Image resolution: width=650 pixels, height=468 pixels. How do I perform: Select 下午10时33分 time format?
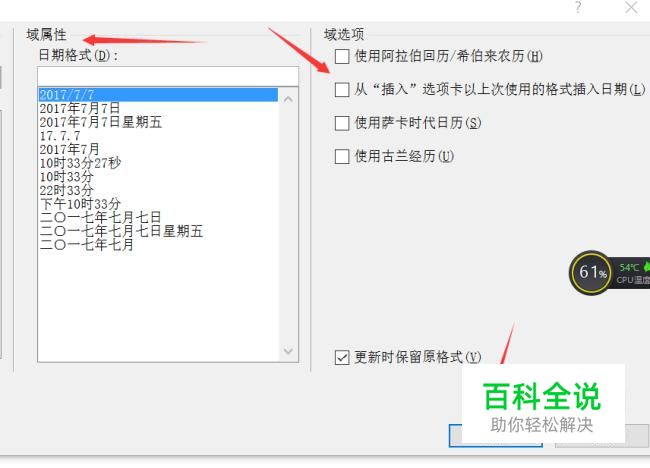pyautogui.click(x=80, y=204)
